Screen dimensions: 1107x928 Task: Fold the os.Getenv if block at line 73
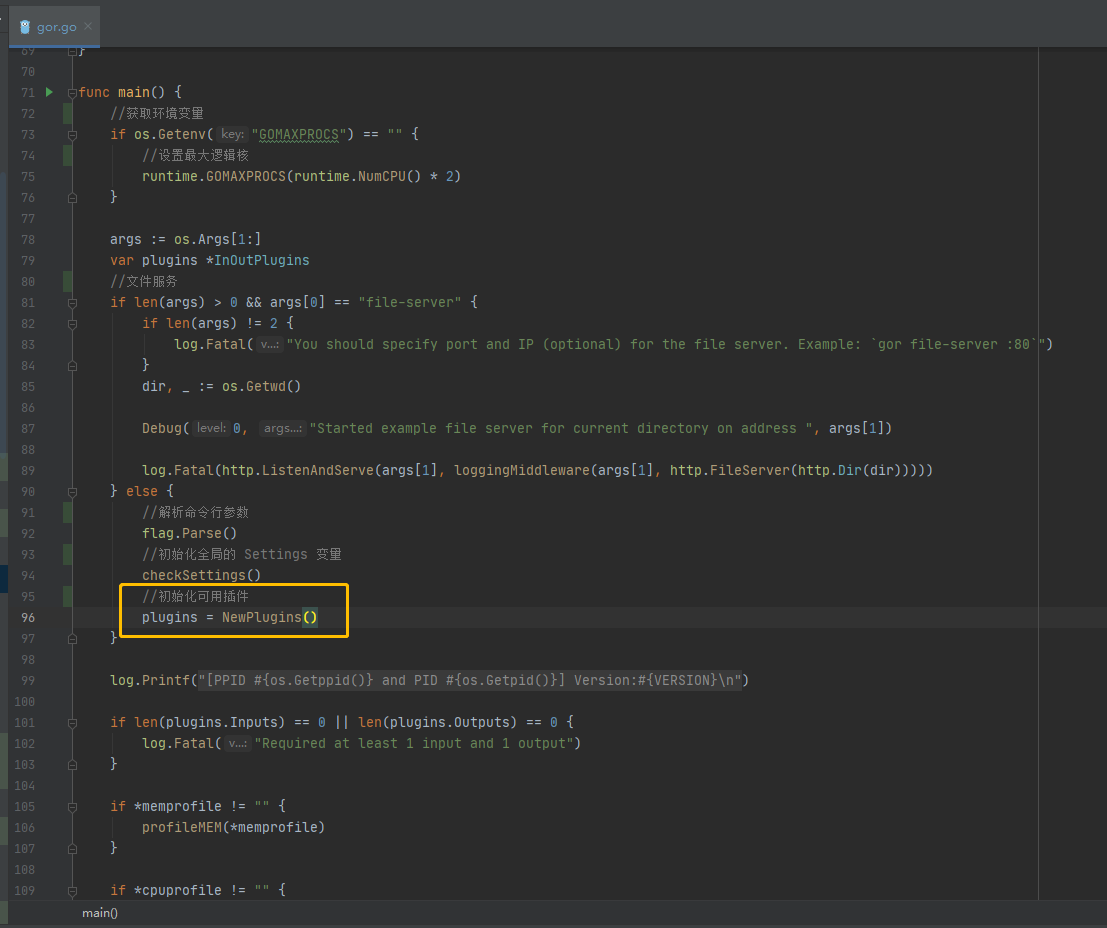72,134
